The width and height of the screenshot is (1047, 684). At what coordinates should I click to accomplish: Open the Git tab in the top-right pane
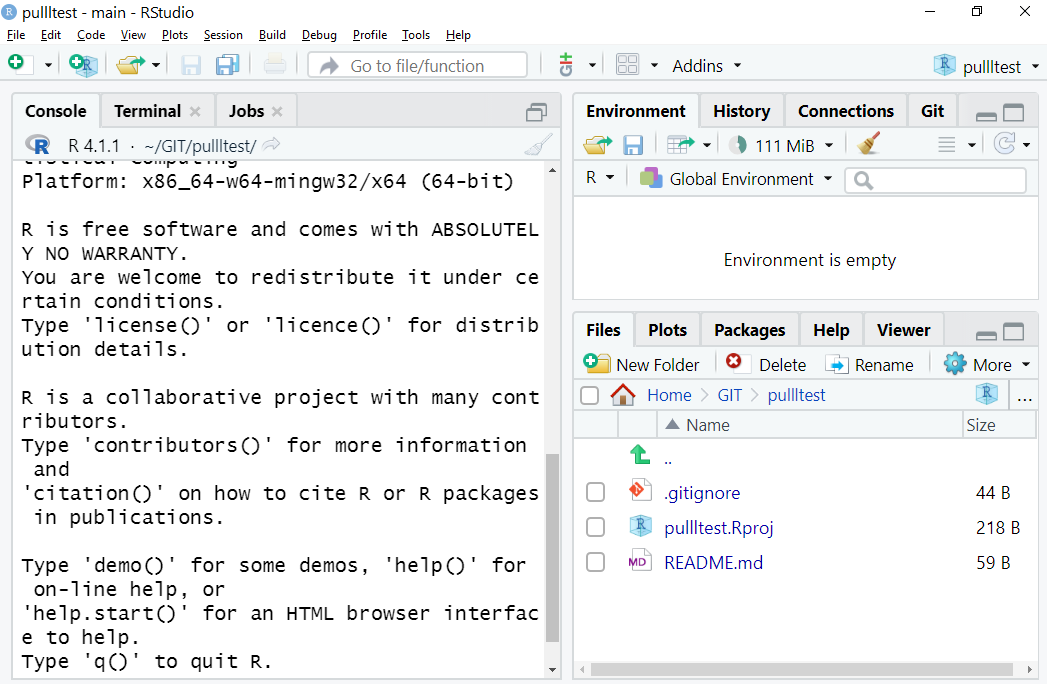click(x=932, y=110)
